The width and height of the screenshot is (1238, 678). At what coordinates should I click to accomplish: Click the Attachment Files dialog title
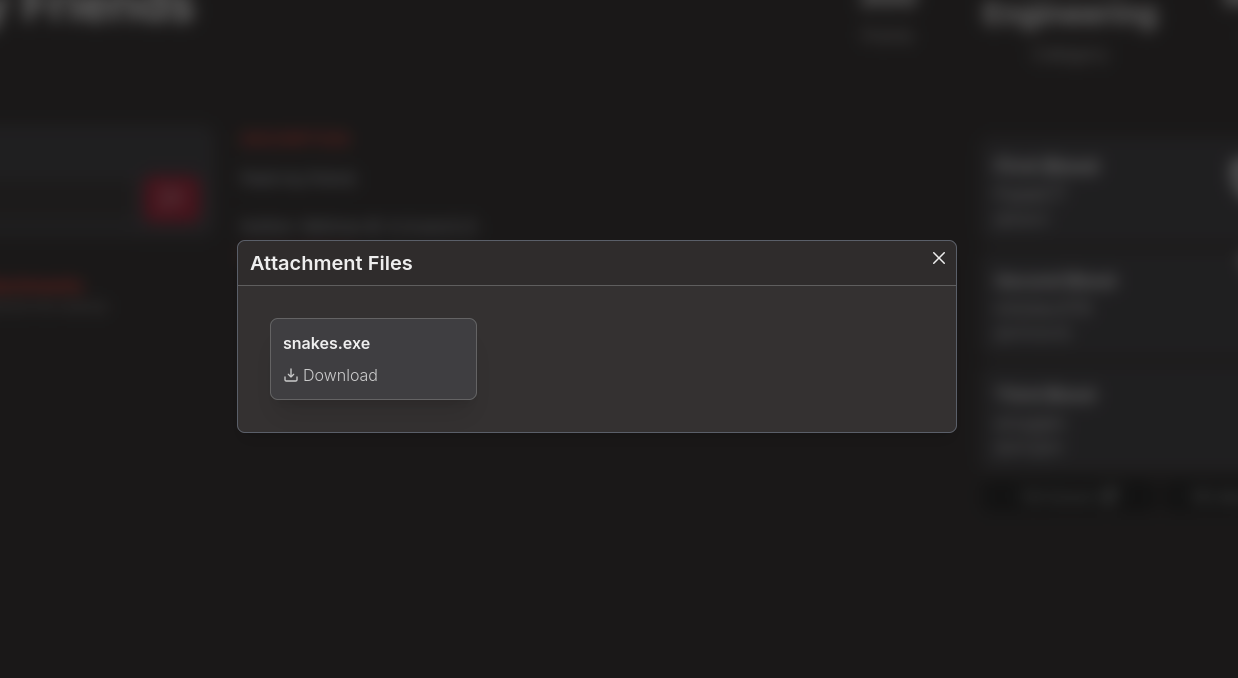(x=331, y=263)
